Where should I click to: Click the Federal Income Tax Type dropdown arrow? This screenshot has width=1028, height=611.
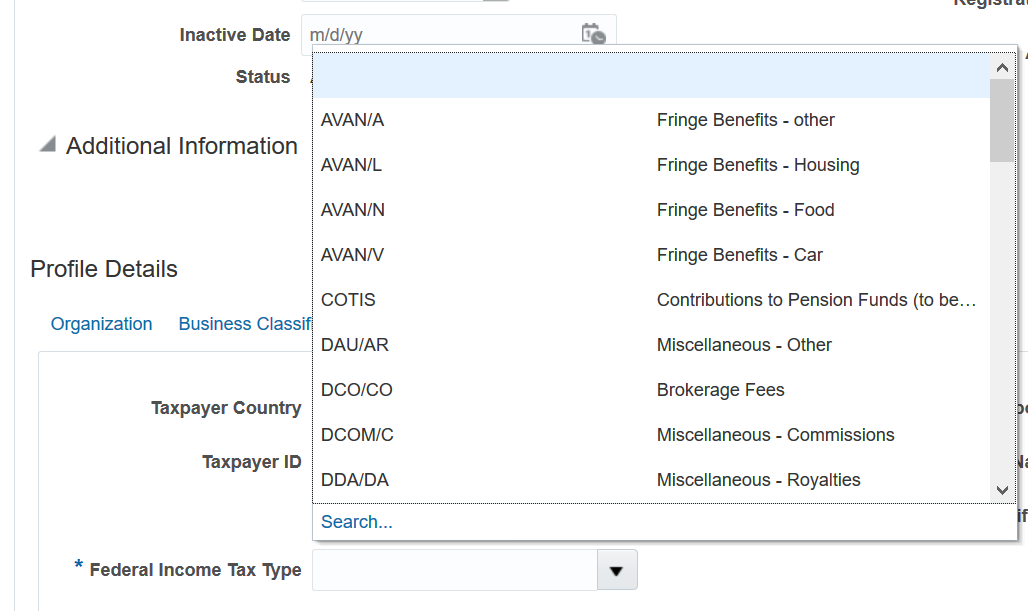tap(617, 569)
